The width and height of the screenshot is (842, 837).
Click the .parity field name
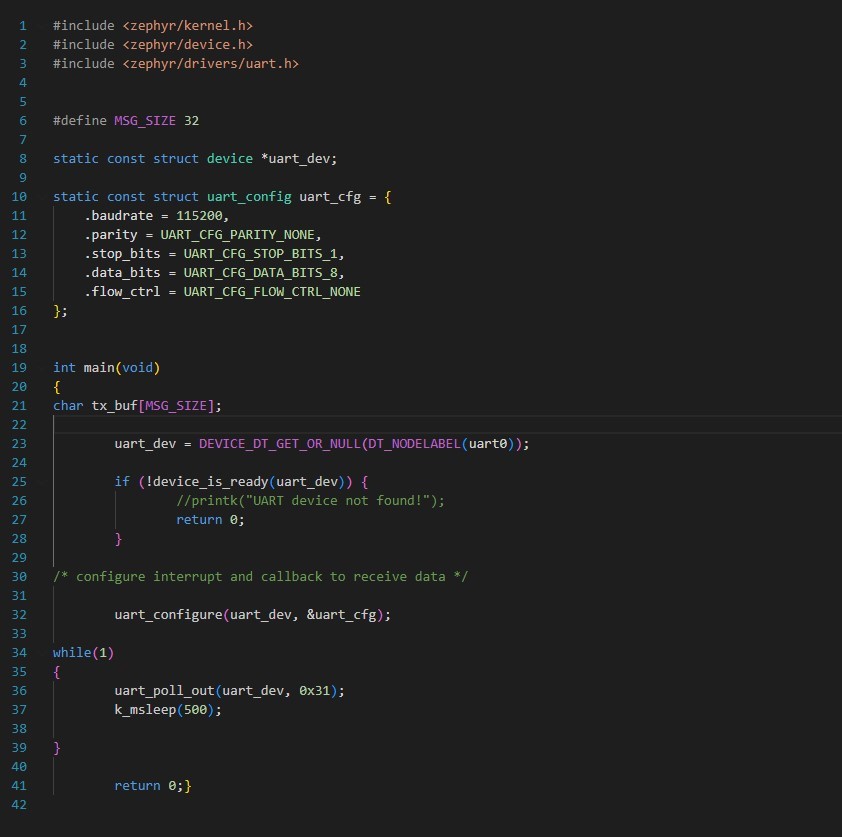(111, 235)
